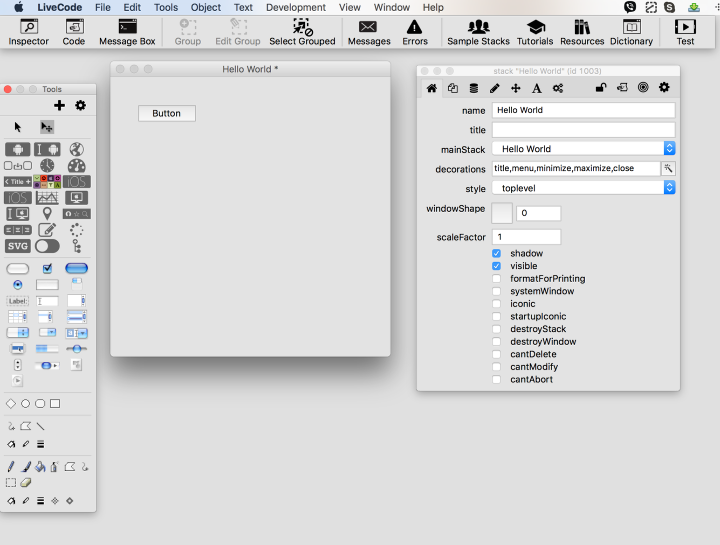Screen dimensions: 720x545
Task: Expand the mainStack dropdown
Action: pos(584,149)
